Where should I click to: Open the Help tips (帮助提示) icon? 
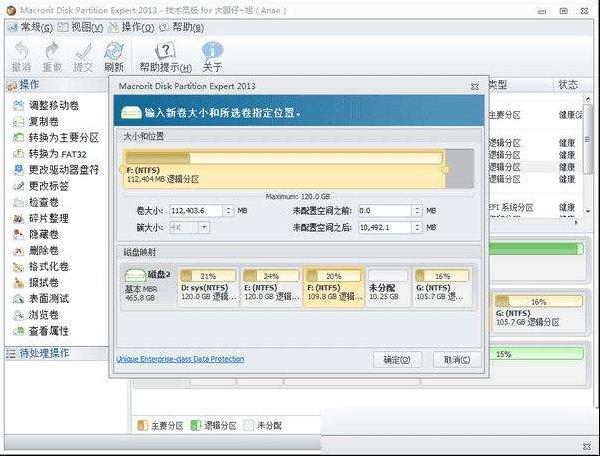pos(165,57)
